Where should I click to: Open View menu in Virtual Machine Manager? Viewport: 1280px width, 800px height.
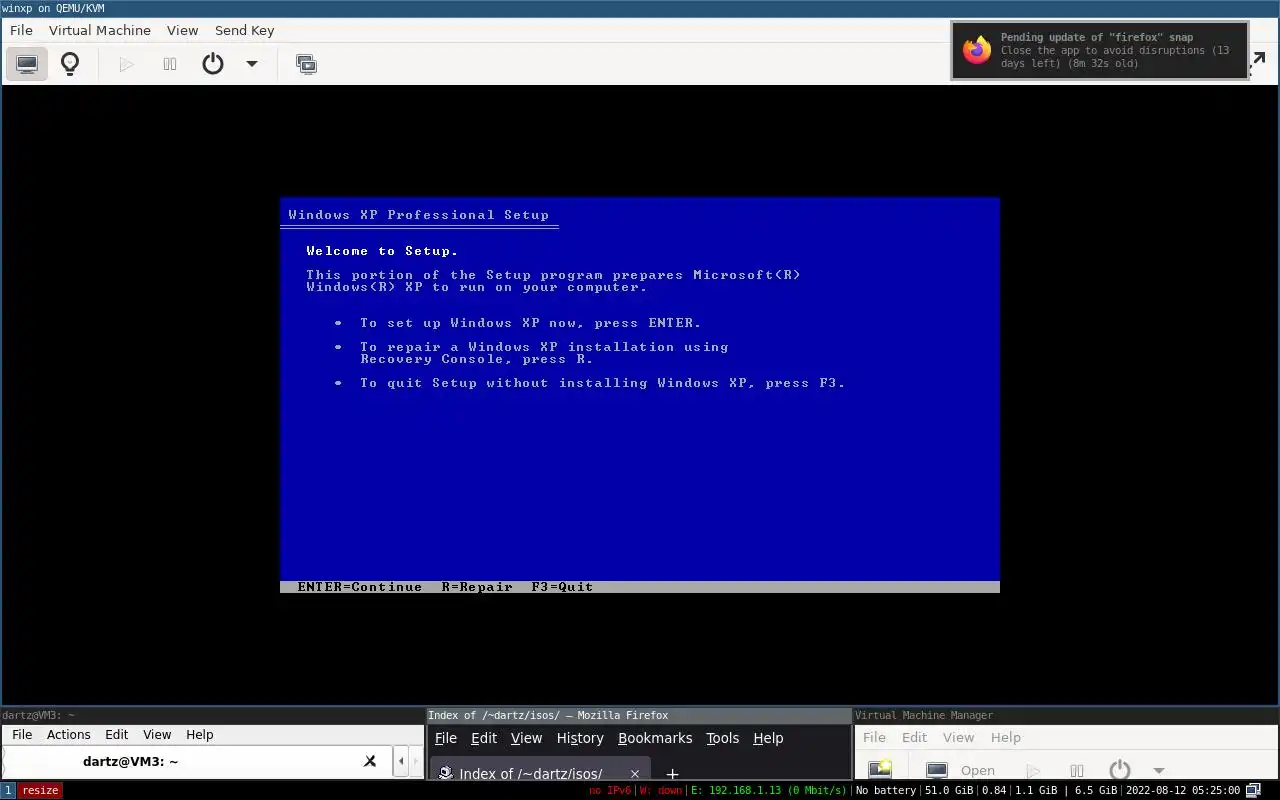(x=958, y=737)
